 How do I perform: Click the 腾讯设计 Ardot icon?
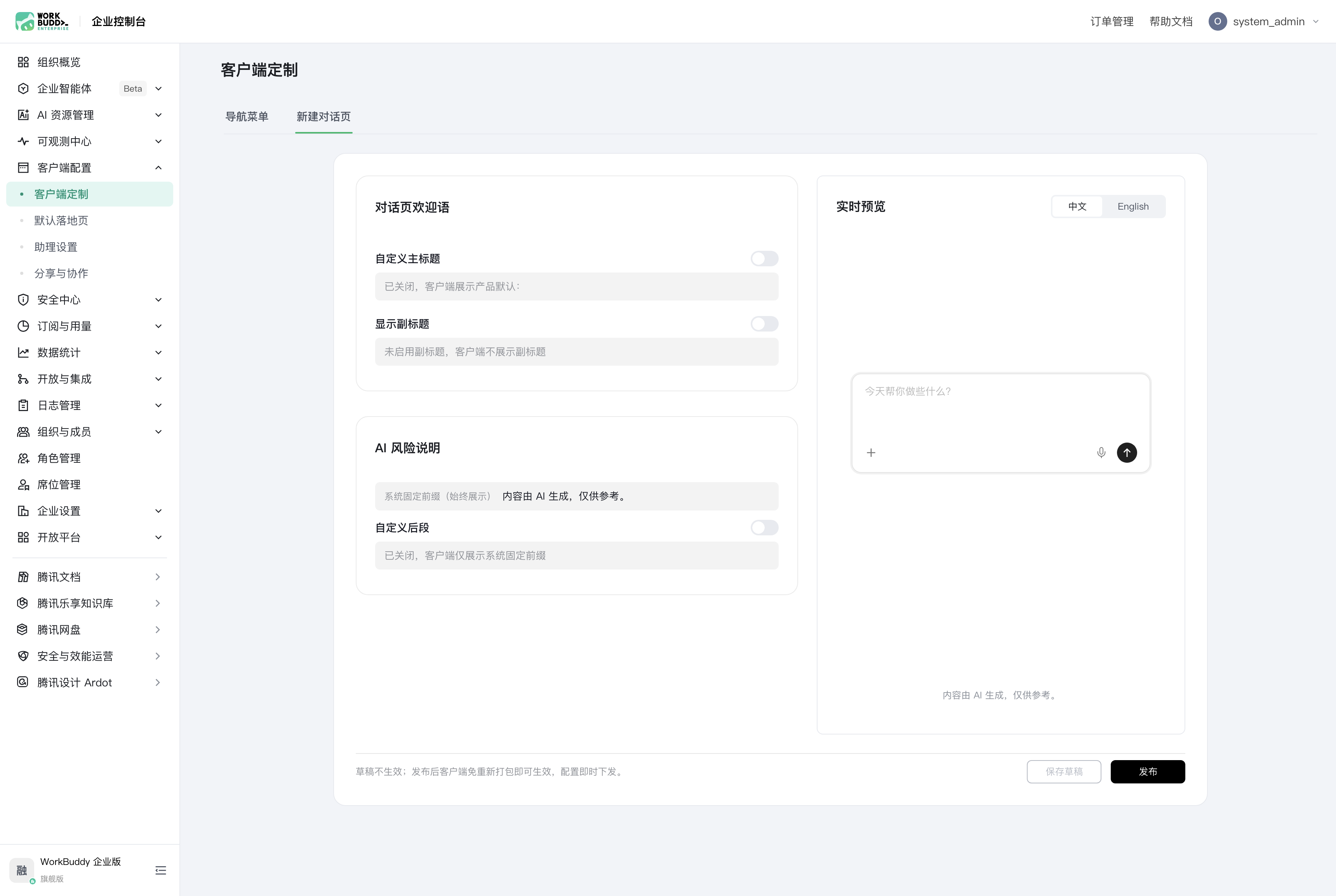pos(23,682)
